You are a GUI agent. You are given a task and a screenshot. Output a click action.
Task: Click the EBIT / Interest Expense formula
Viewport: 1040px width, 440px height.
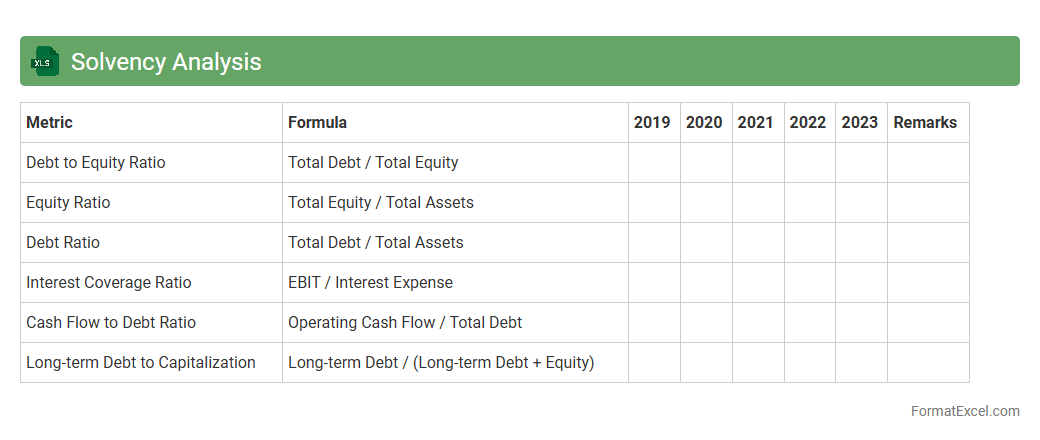(371, 283)
